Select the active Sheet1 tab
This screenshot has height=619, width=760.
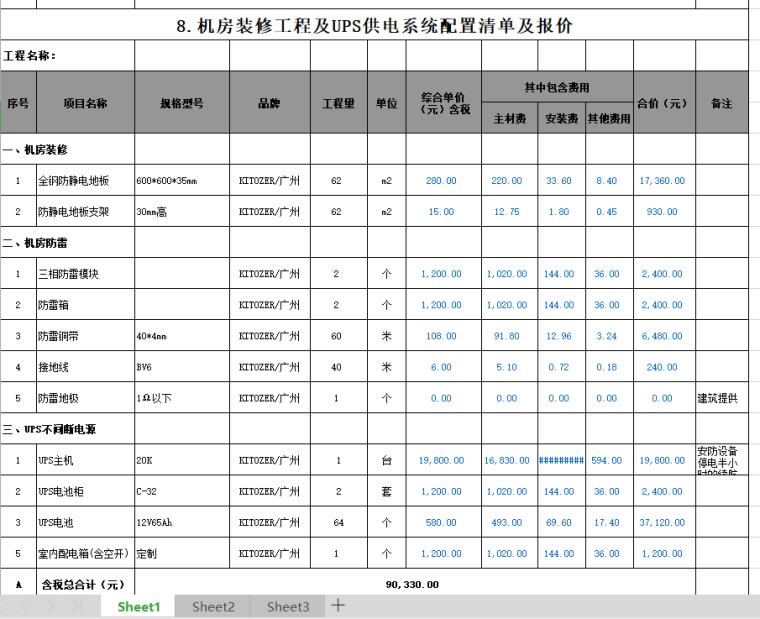coord(138,606)
